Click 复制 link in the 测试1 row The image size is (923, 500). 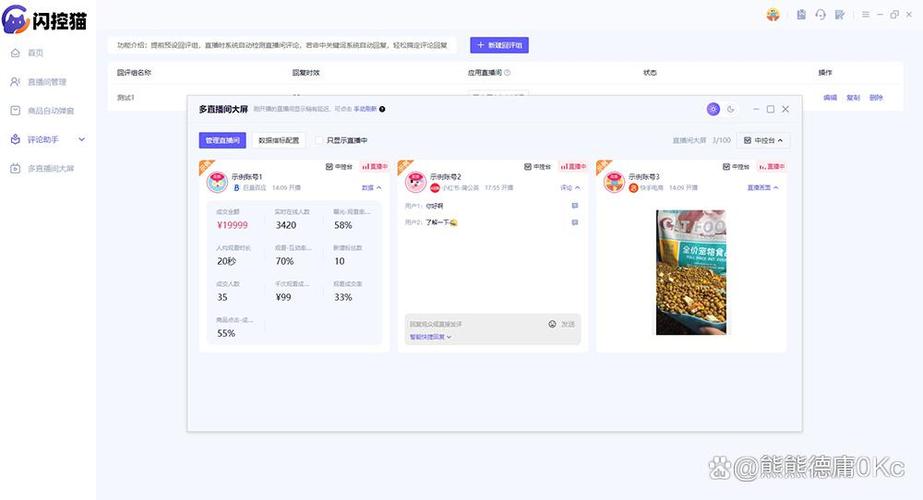[x=853, y=98]
